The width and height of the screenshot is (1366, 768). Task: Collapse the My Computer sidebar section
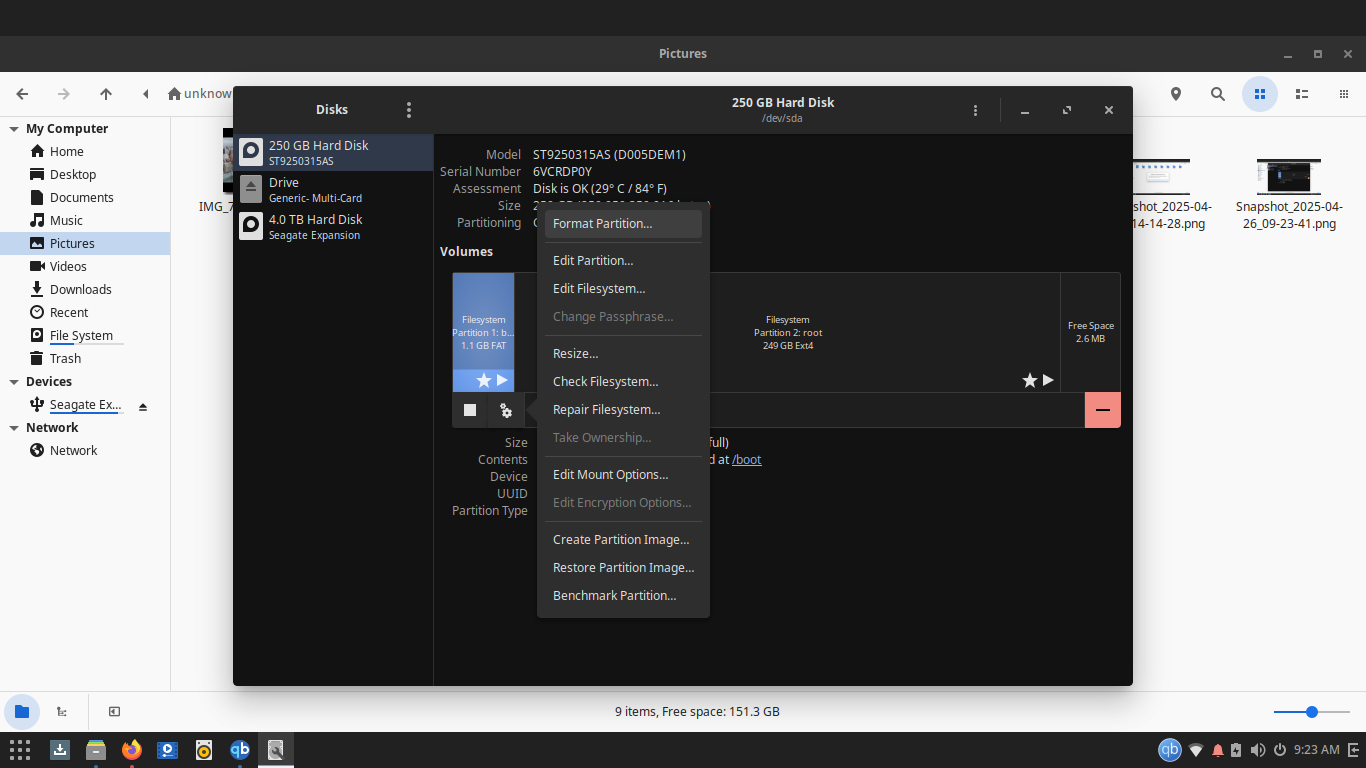coord(14,129)
